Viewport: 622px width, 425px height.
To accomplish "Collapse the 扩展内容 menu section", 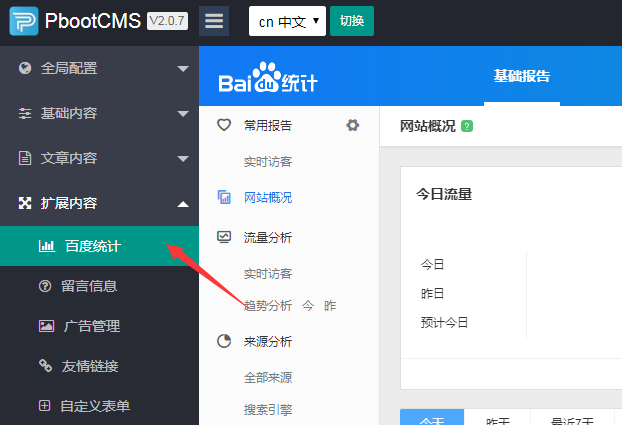I will 99,203.
